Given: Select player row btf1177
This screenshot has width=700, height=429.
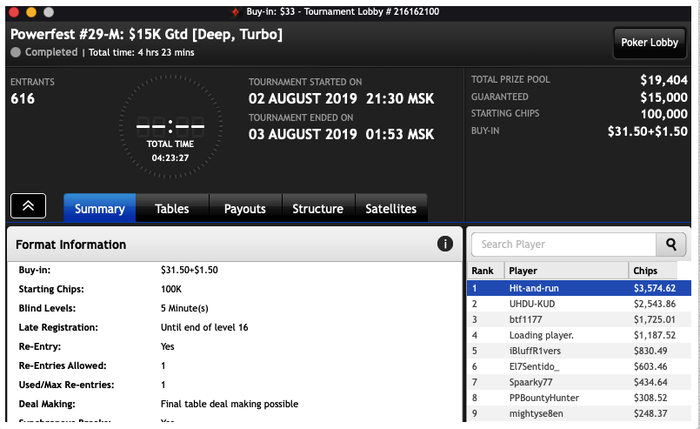Looking at the screenshot, I should coord(579,319).
